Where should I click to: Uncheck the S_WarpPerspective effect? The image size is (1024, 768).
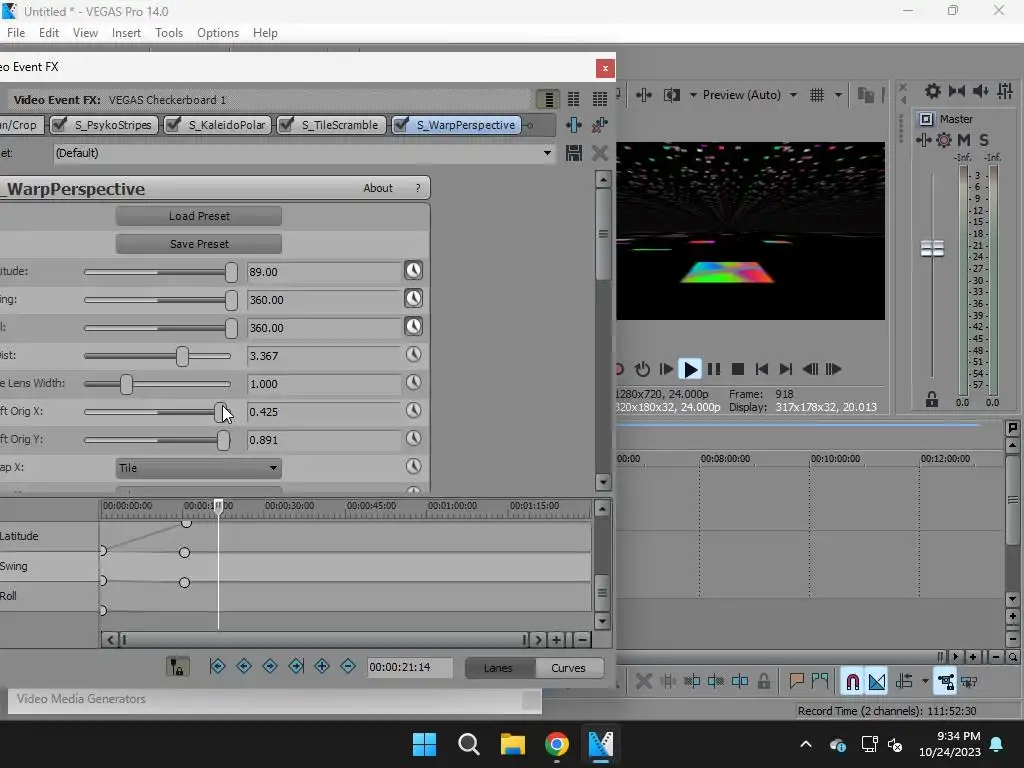click(401, 124)
